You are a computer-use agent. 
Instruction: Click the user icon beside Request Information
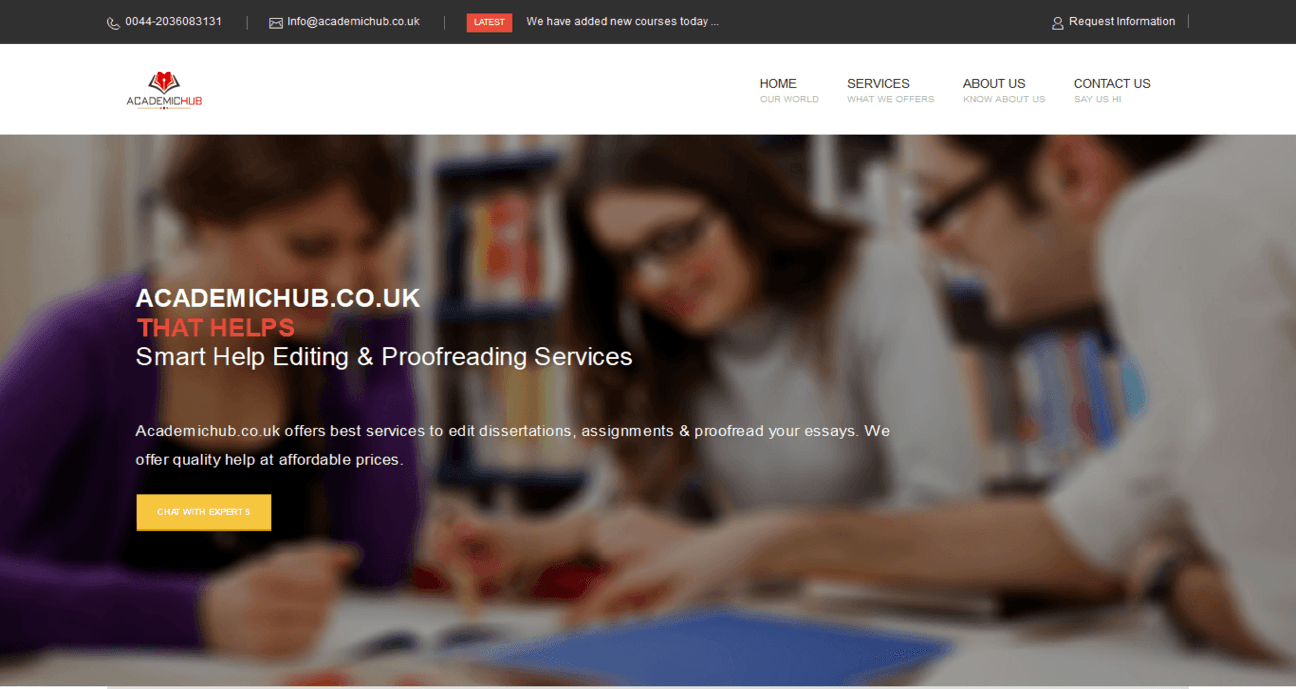1058,23
